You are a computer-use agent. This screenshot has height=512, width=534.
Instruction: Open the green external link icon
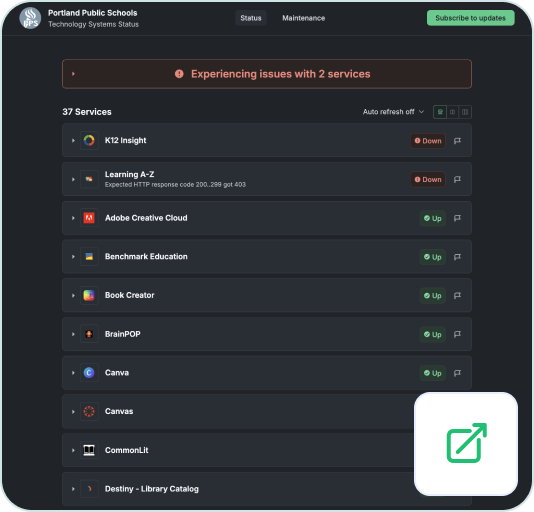(x=467, y=443)
